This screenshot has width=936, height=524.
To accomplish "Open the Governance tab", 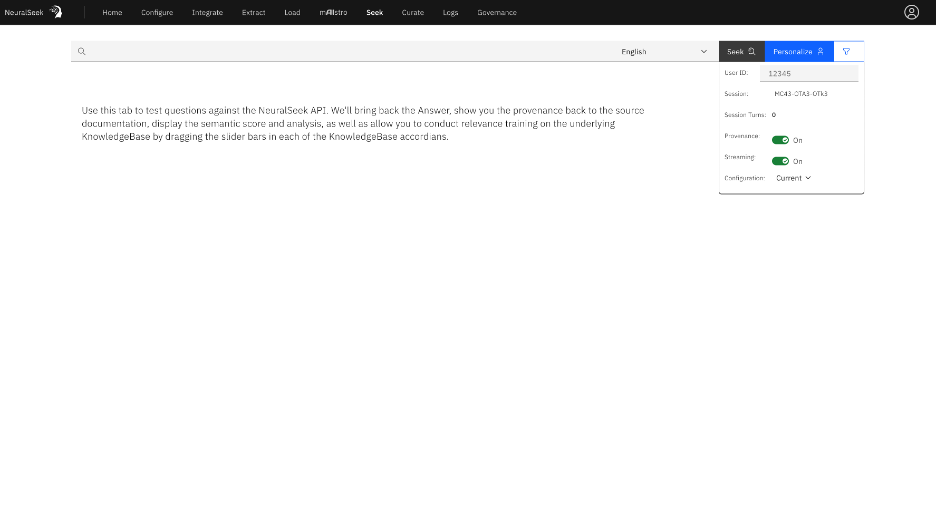I will click(497, 12).
